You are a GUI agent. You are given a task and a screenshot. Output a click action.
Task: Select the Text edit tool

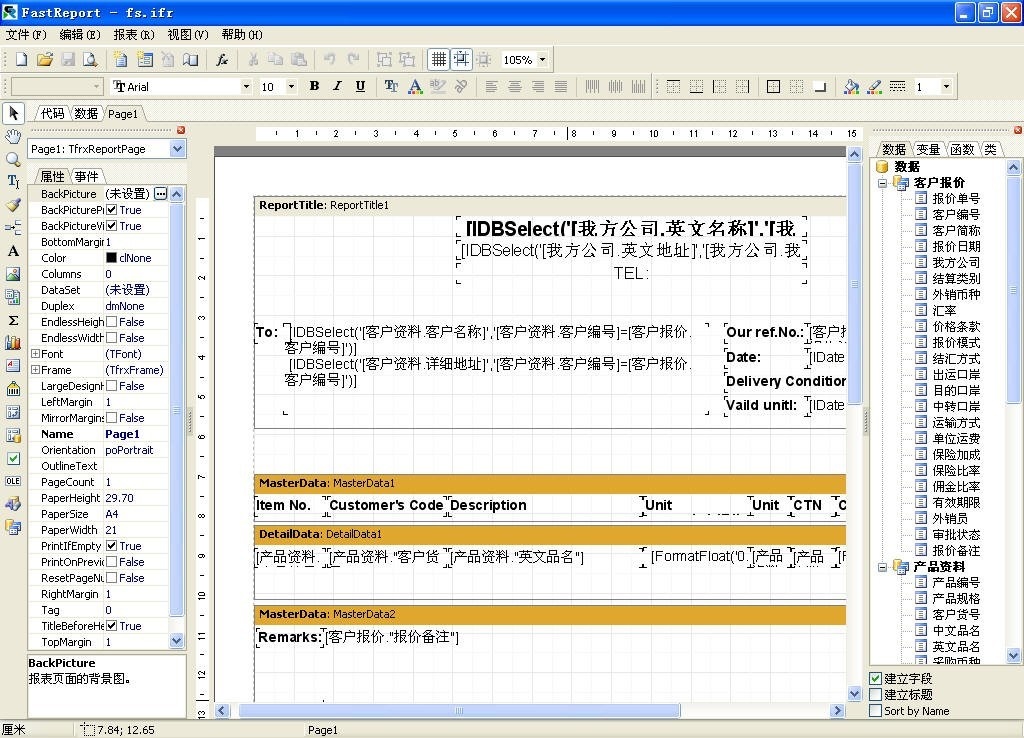(x=13, y=182)
